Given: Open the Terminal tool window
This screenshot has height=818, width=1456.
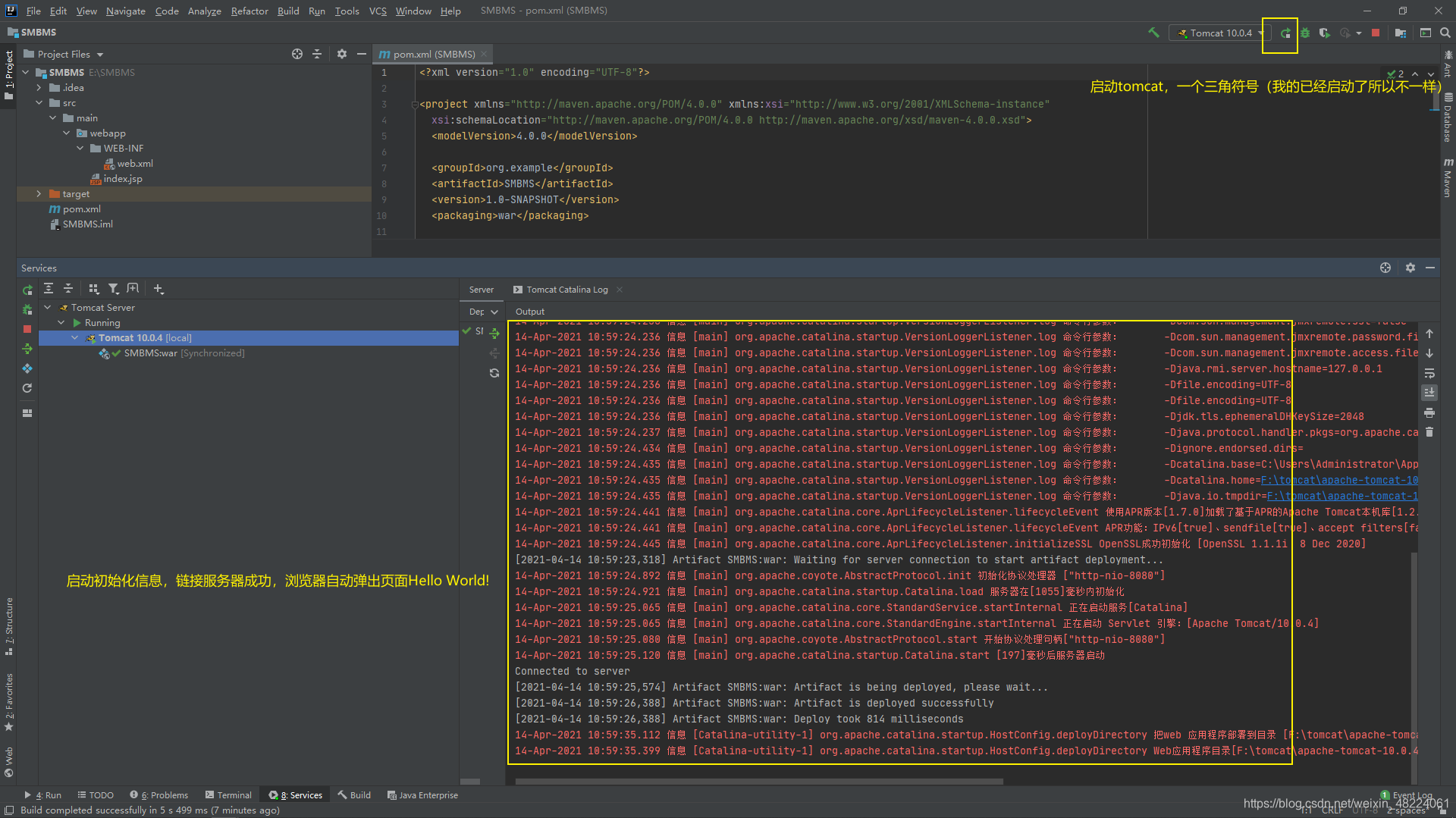Looking at the screenshot, I should (228, 794).
